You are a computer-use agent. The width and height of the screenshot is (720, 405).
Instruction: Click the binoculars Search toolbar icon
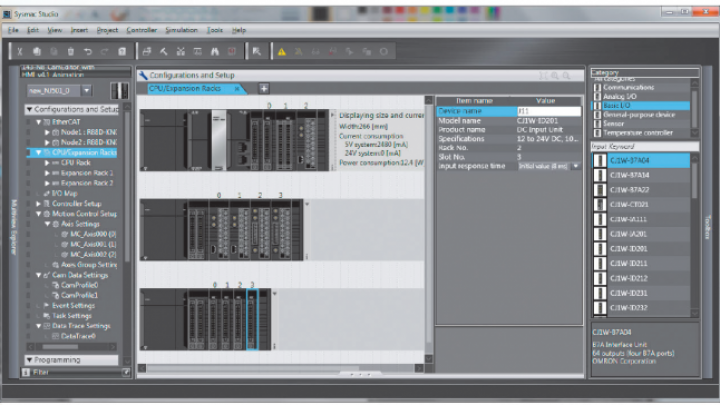[x=215, y=51]
